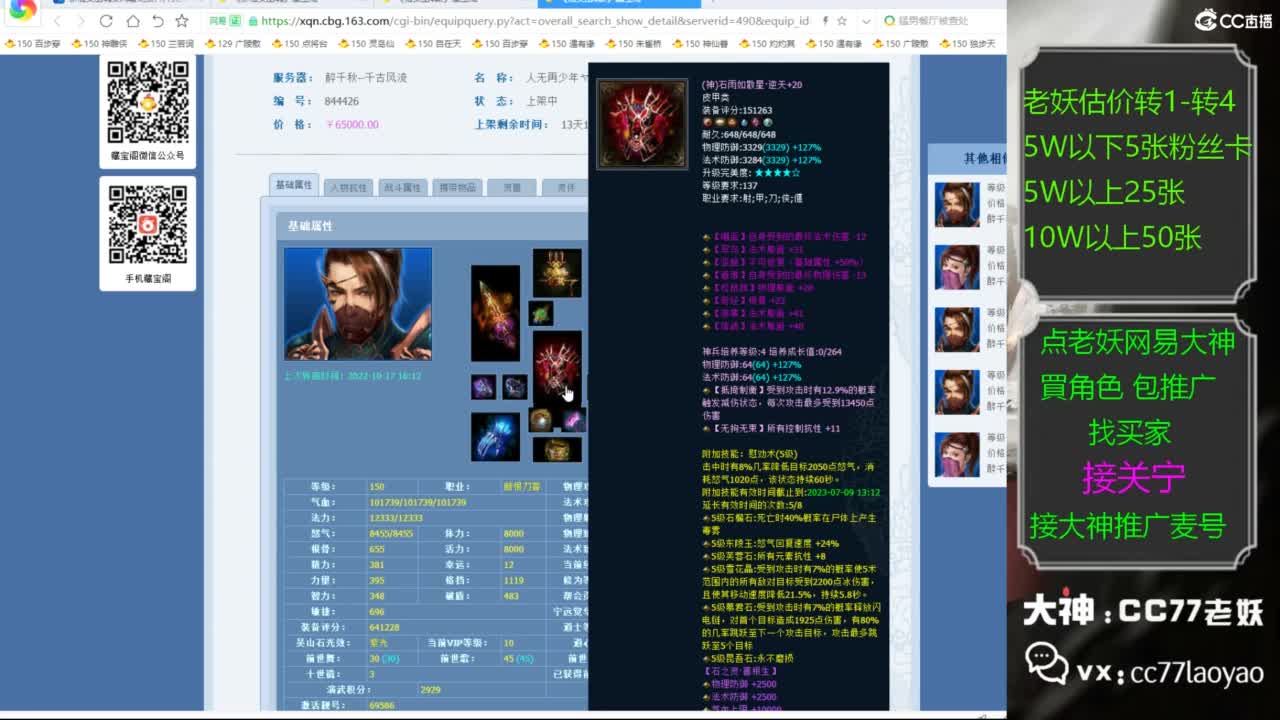Screen dimensions: 1280x720
Task: Click the undo/restore closed tab icon
Action: [157, 21]
